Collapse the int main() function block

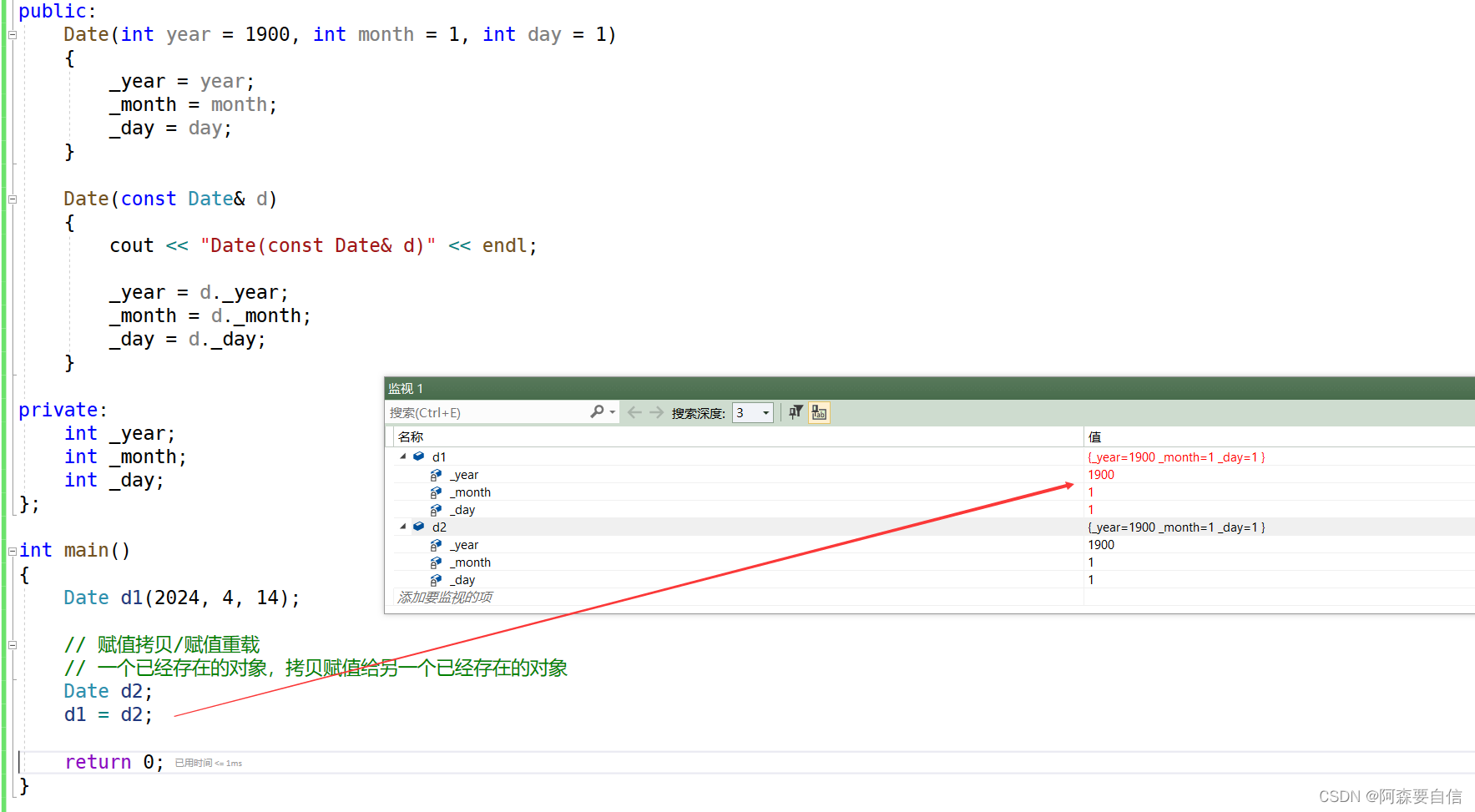(13, 551)
